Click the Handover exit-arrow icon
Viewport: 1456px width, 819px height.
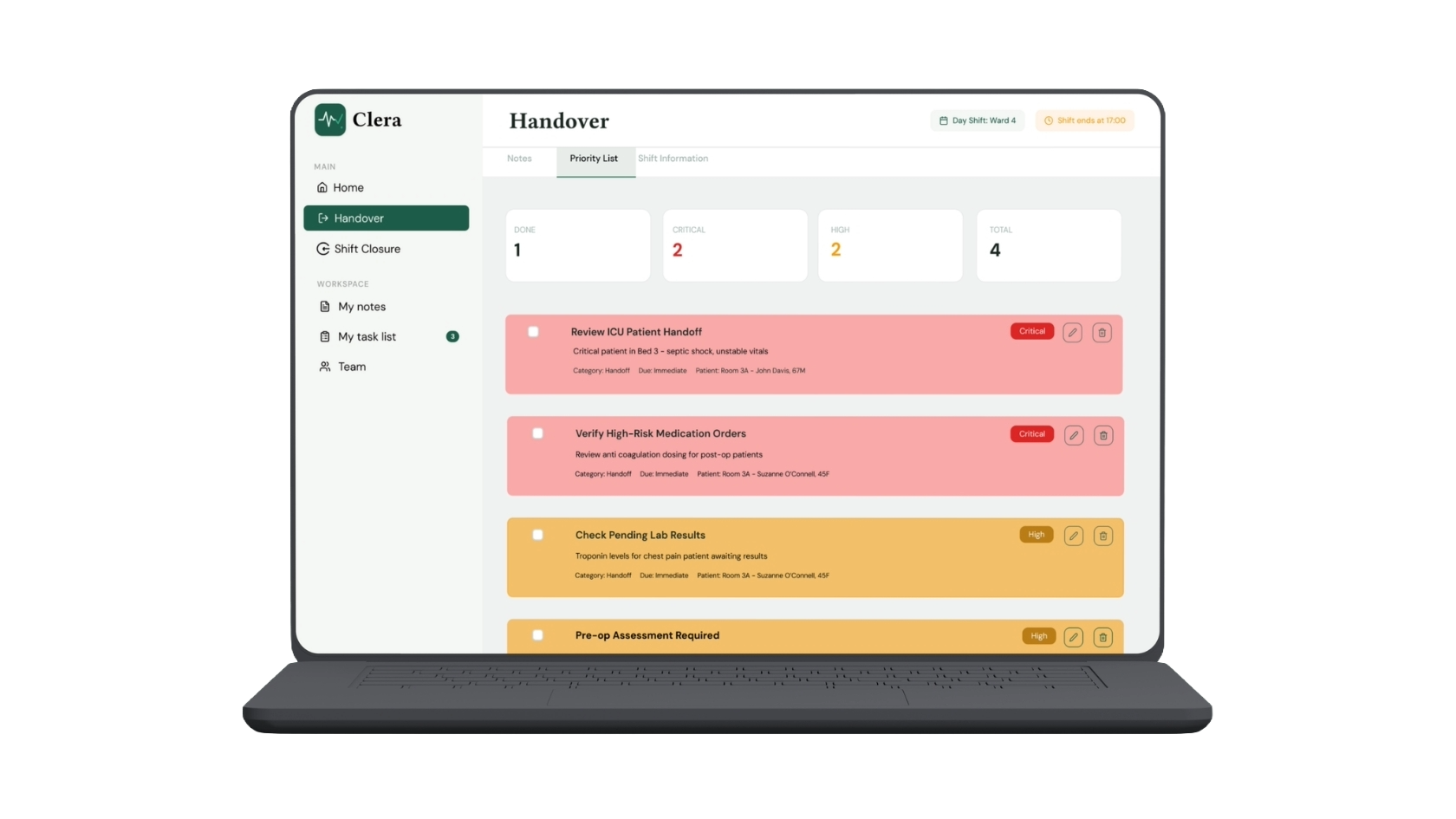coord(323,218)
